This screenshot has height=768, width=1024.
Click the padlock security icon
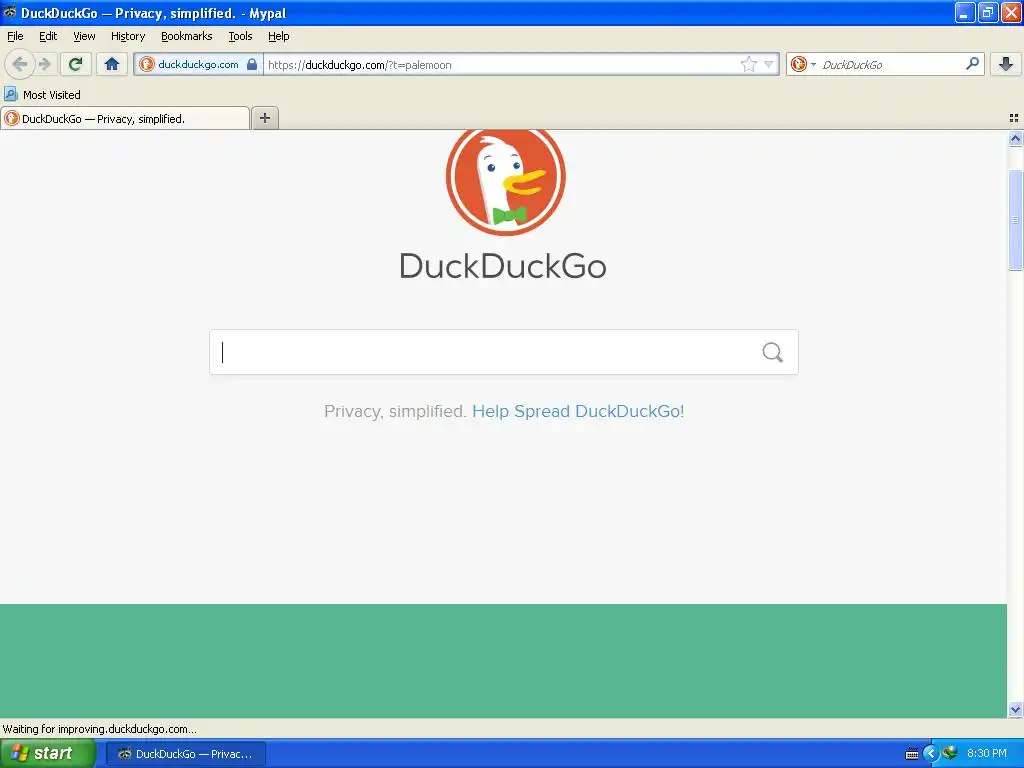252,64
